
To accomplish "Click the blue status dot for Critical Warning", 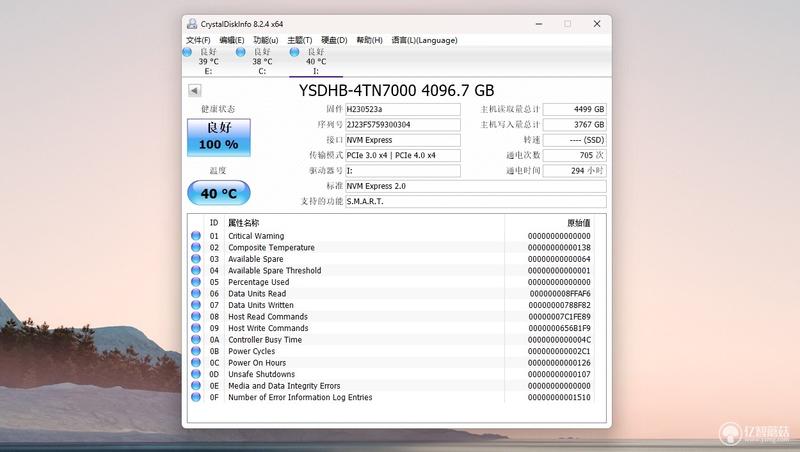I will coord(196,236).
